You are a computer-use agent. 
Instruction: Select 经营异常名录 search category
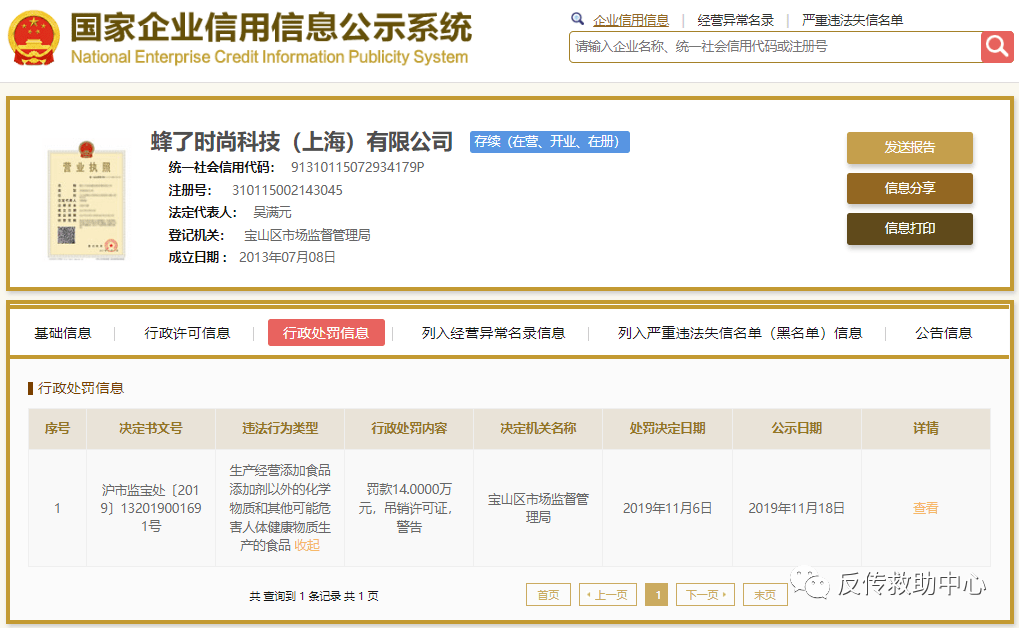pyautogui.click(x=736, y=20)
